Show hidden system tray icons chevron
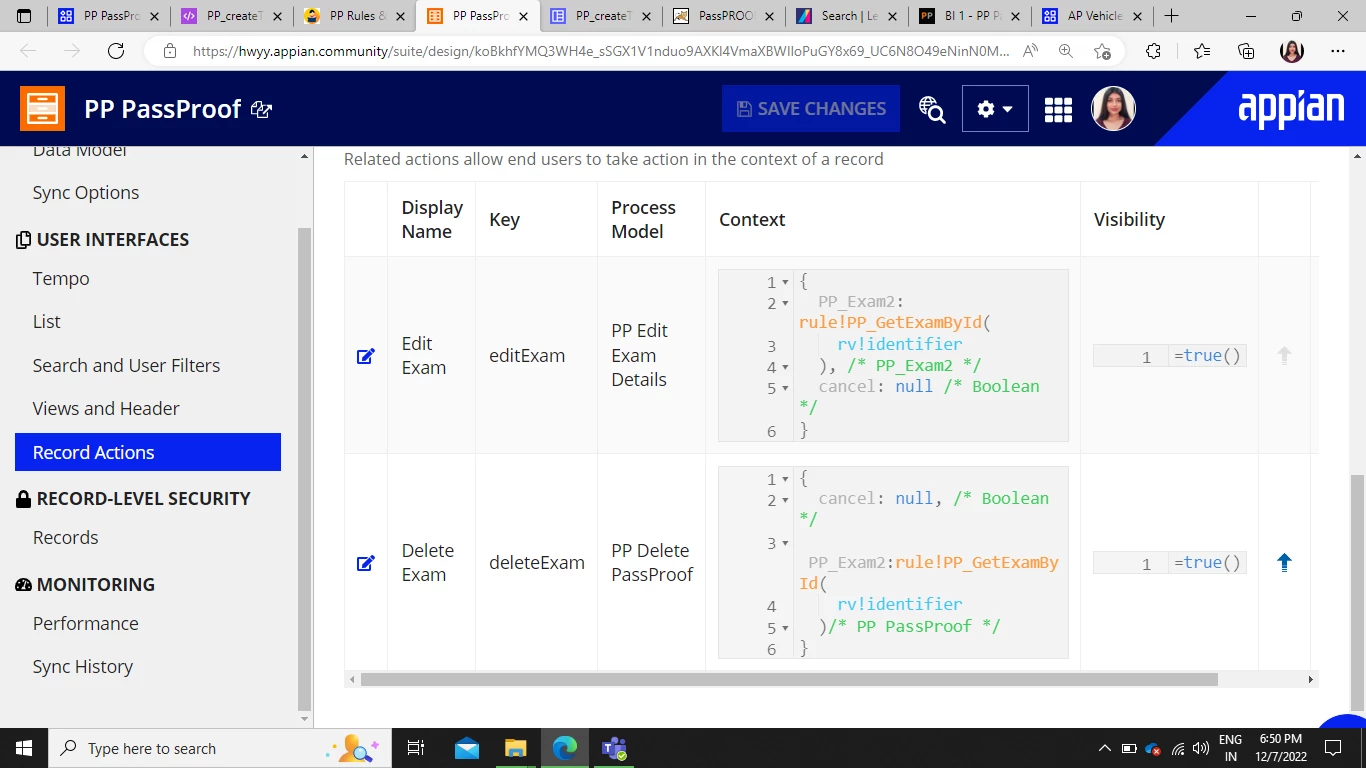Viewport: 1366px width, 768px height. pos(1105,748)
